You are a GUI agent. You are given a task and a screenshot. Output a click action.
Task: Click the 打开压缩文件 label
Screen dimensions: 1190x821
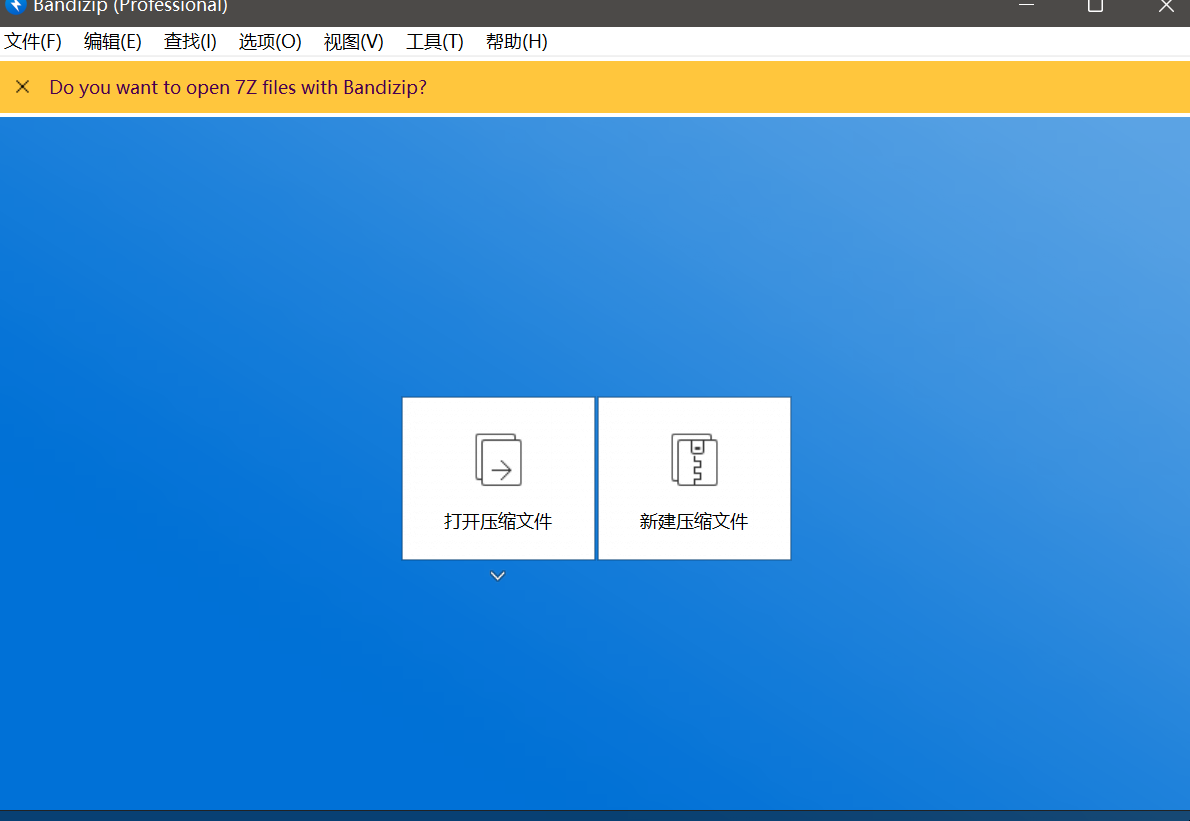tap(498, 521)
